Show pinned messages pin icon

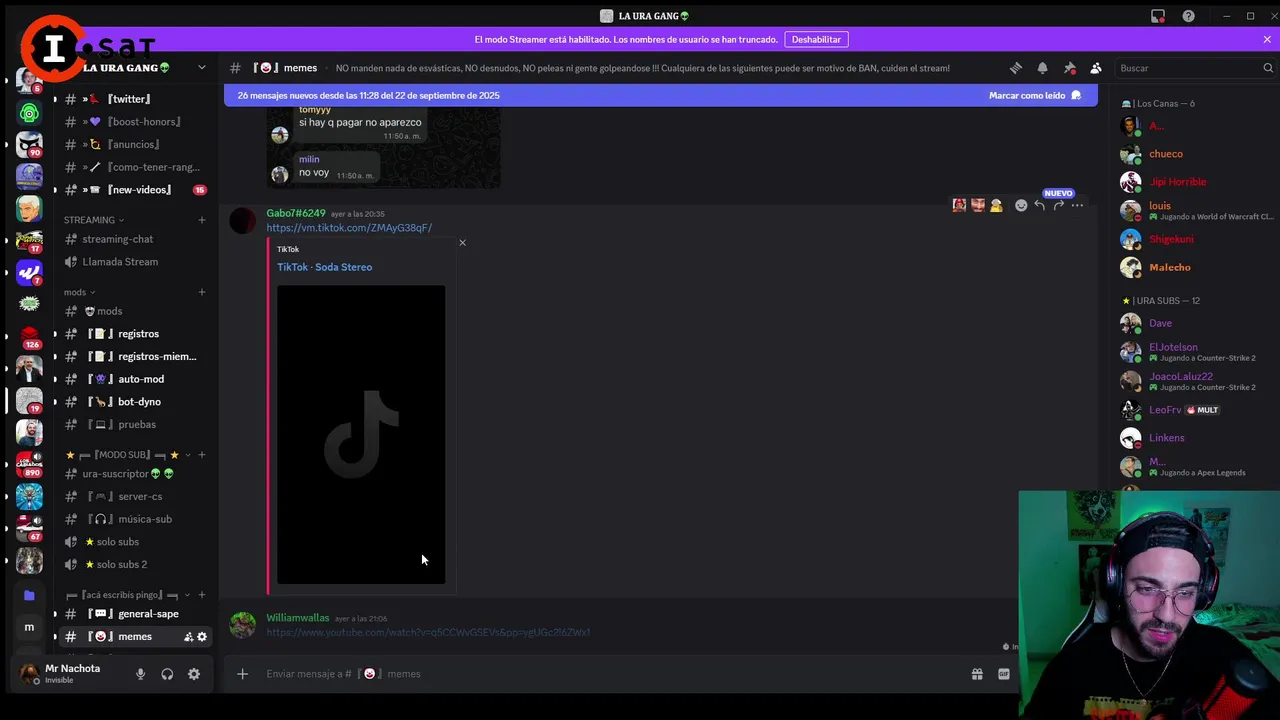1069,68
